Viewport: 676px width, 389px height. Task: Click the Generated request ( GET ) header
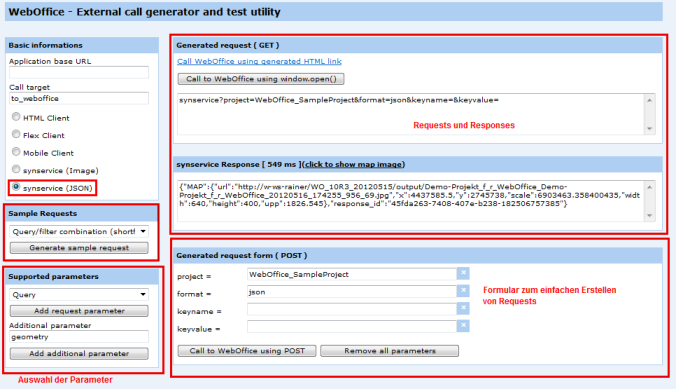(x=417, y=45)
